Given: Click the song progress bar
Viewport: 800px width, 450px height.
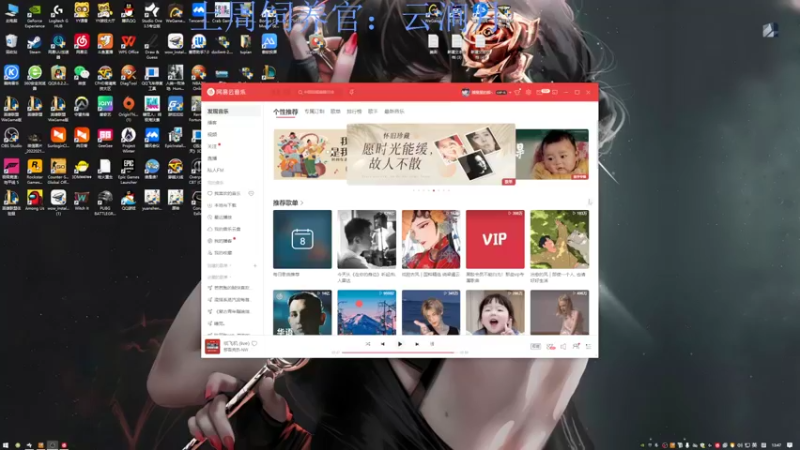Looking at the screenshot, I should pos(400,352).
